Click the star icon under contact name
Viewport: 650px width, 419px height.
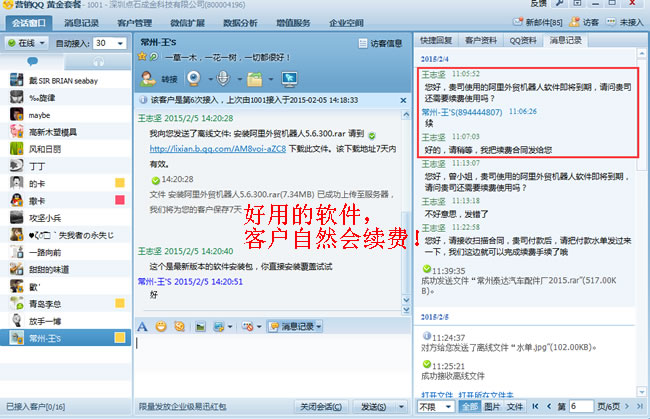(x=142, y=56)
